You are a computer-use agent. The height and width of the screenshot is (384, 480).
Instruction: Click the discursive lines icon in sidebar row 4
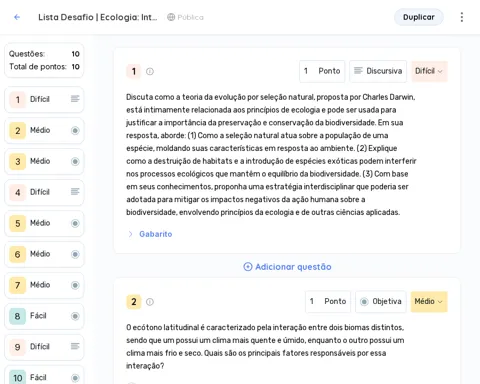click(75, 192)
